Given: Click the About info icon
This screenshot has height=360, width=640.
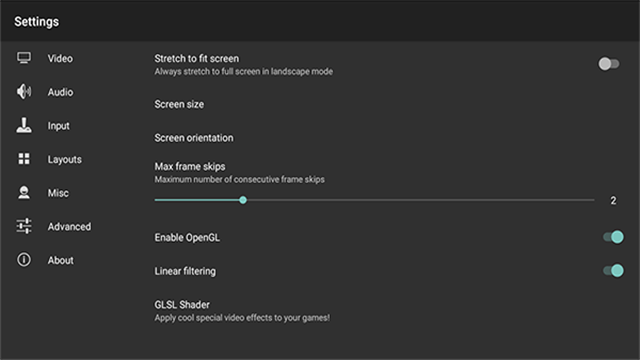Looking at the screenshot, I should 24,260.
